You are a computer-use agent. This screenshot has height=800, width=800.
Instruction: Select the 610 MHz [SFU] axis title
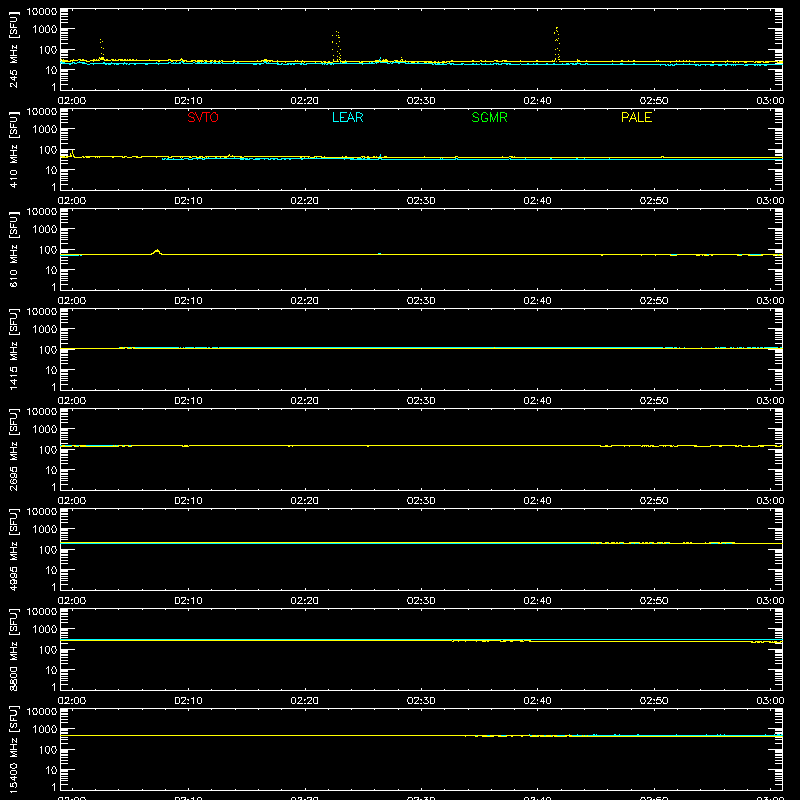tap(14, 249)
